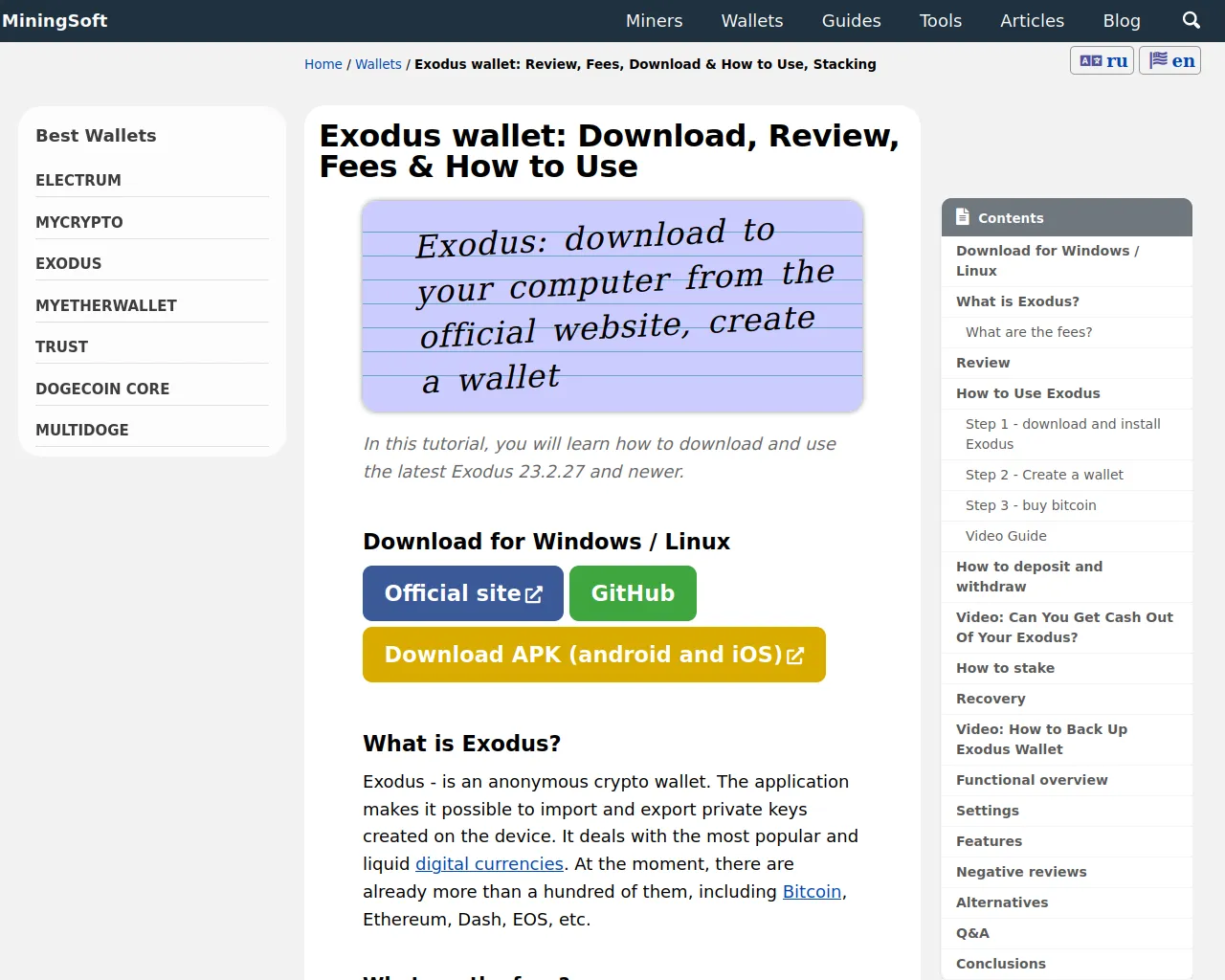Image resolution: width=1225 pixels, height=980 pixels.
Task: Open the Blog menu
Action: tap(1122, 20)
